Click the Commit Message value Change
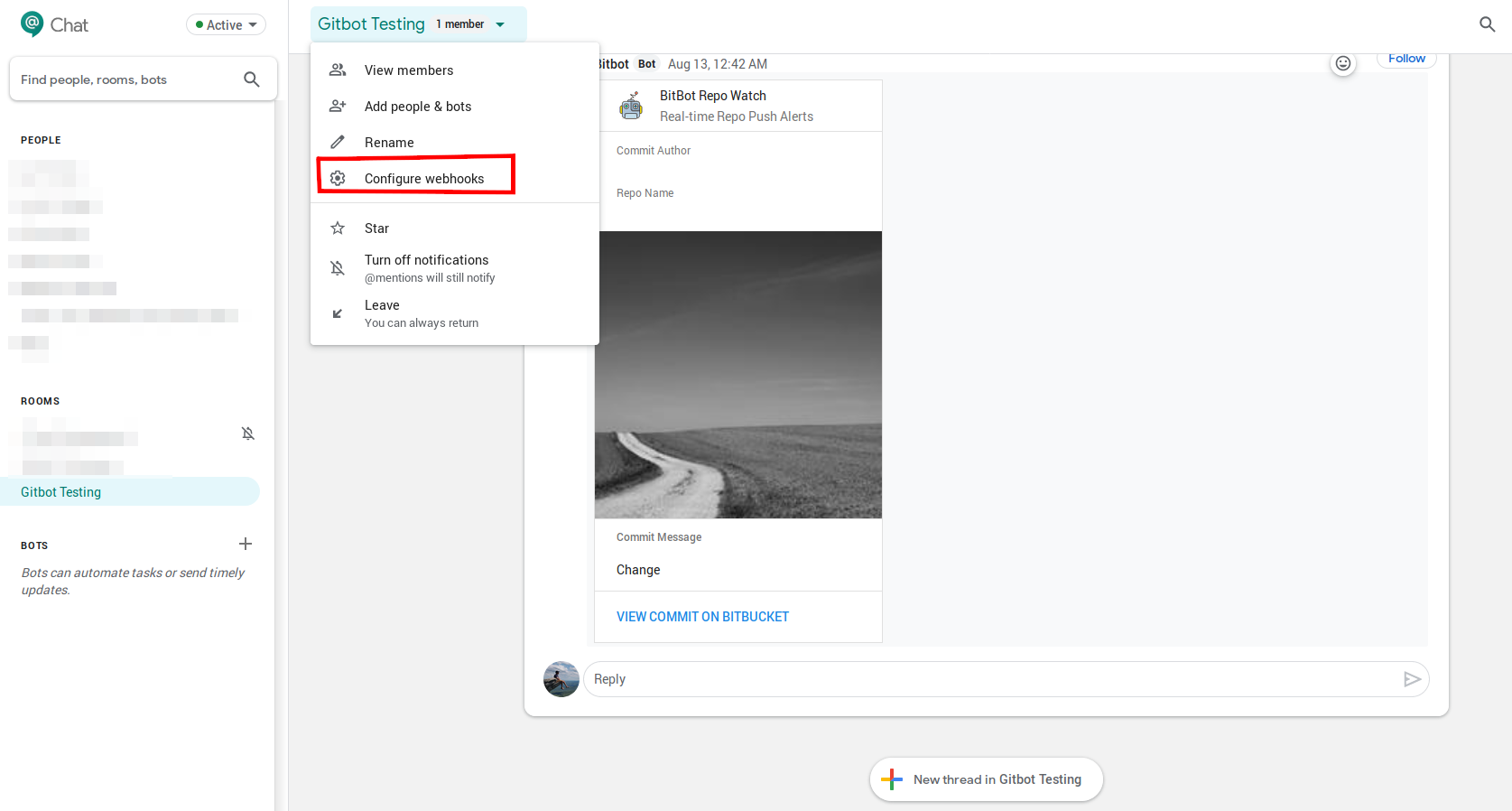Viewport: 1512px width, 811px height. click(638, 570)
